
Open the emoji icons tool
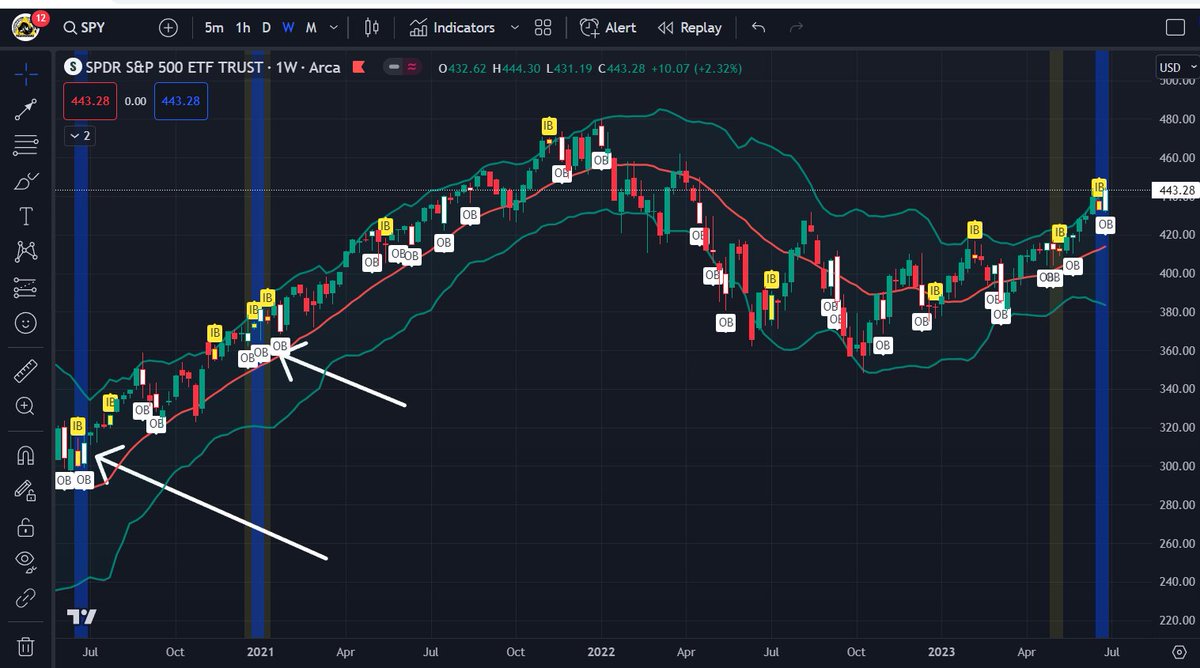click(26, 324)
